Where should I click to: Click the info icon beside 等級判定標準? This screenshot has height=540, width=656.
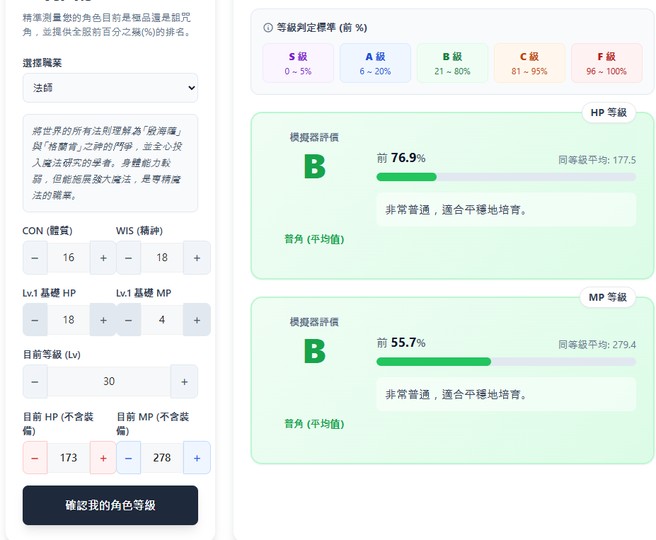[x=267, y=28]
